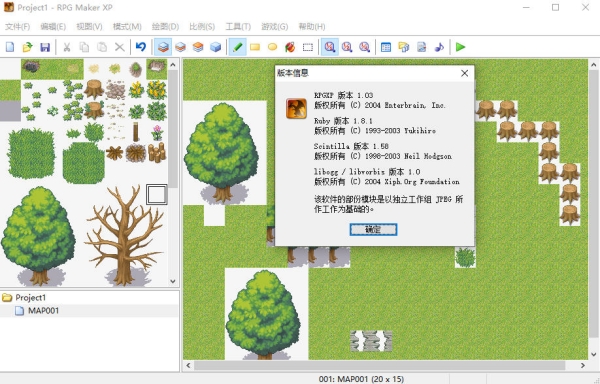
Task: Close the 版本信息 dialog
Action: (x=464, y=73)
